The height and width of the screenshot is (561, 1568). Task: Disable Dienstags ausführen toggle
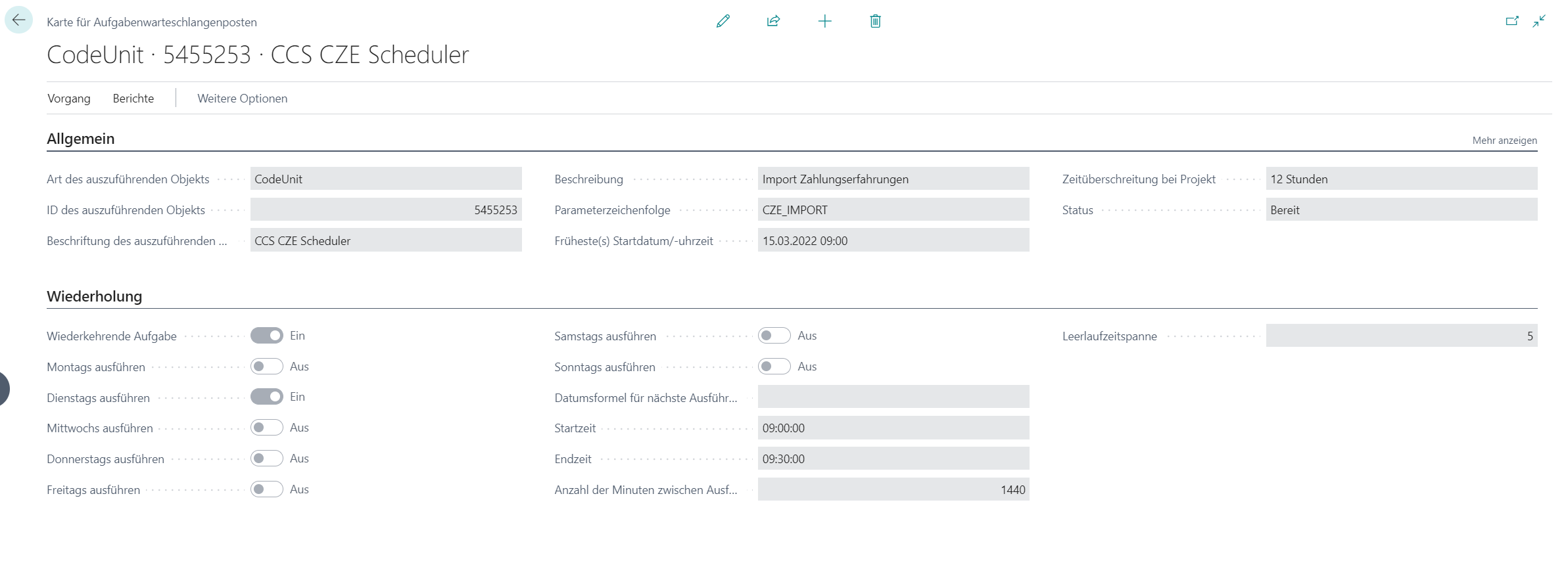(x=266, y=397)
